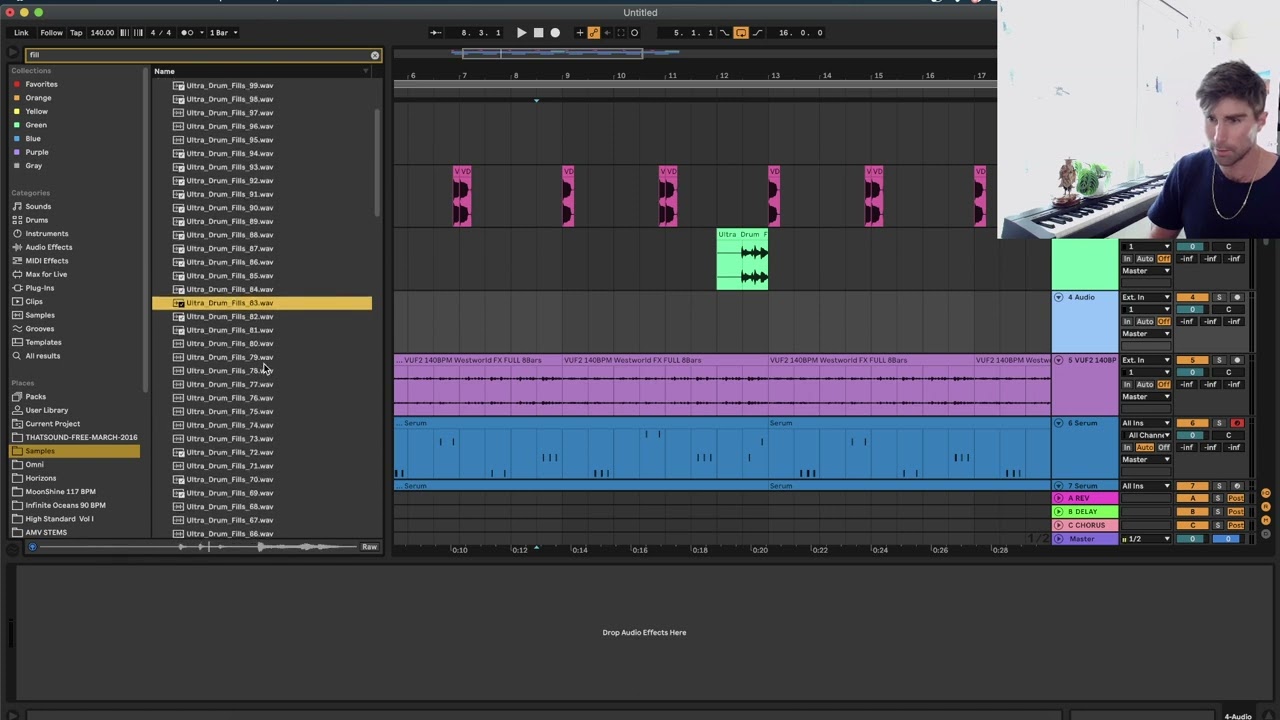This screenshot has width=1280, height=720.
Task: Click the Punch-Out switch
Action: [x=756, y=33]
